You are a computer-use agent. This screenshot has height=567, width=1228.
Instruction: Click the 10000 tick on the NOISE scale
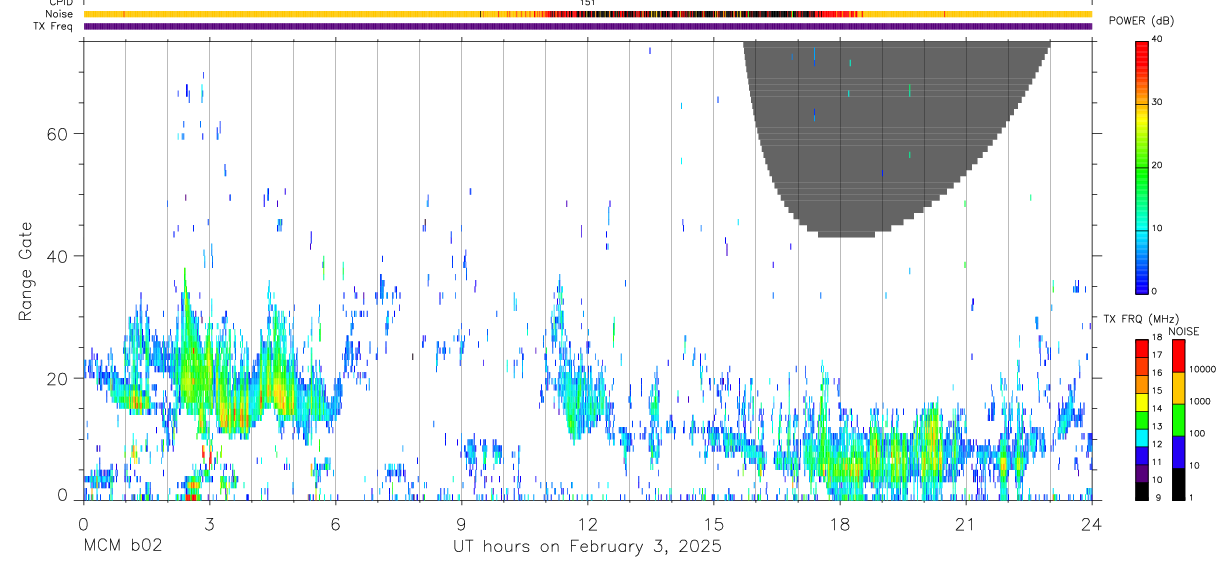pyautogui.click(x=1203, y=369)
